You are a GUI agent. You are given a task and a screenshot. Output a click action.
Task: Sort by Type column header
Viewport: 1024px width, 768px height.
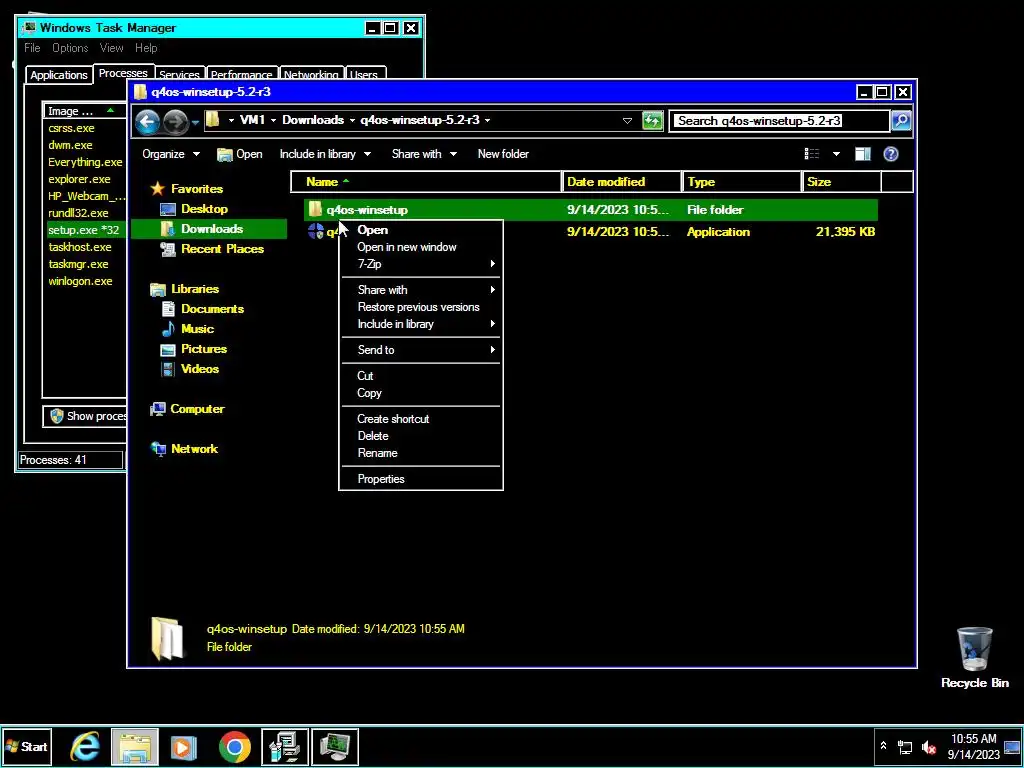click(742, 182)
